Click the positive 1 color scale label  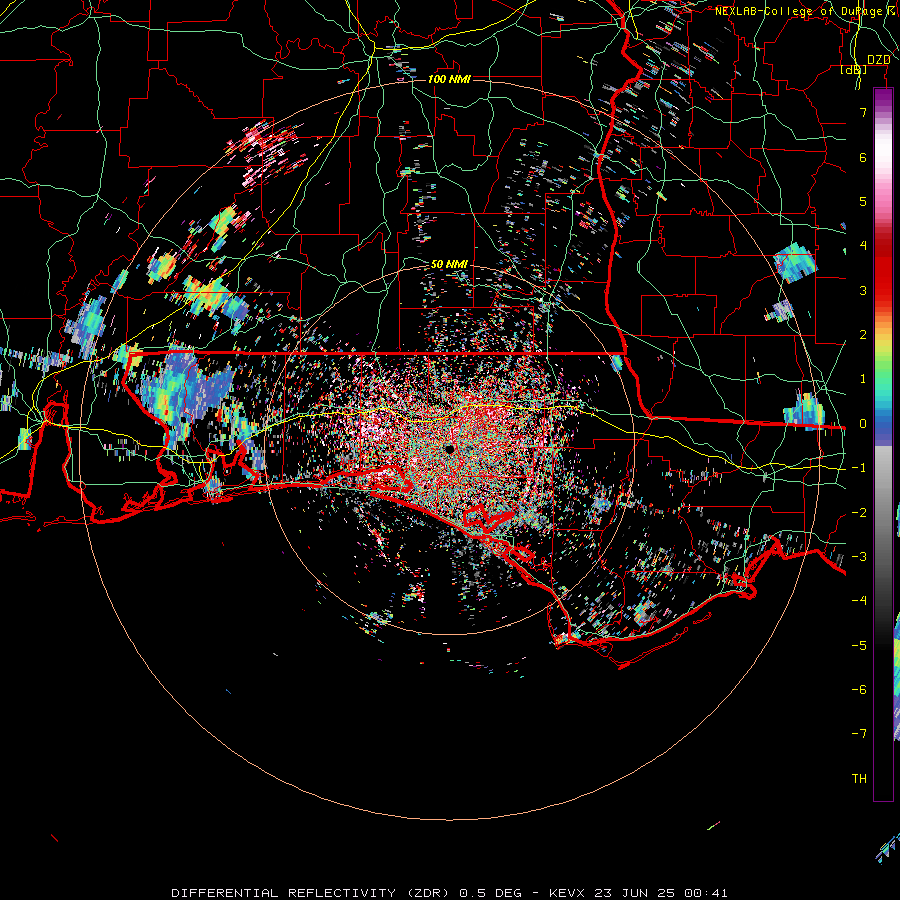863,379
